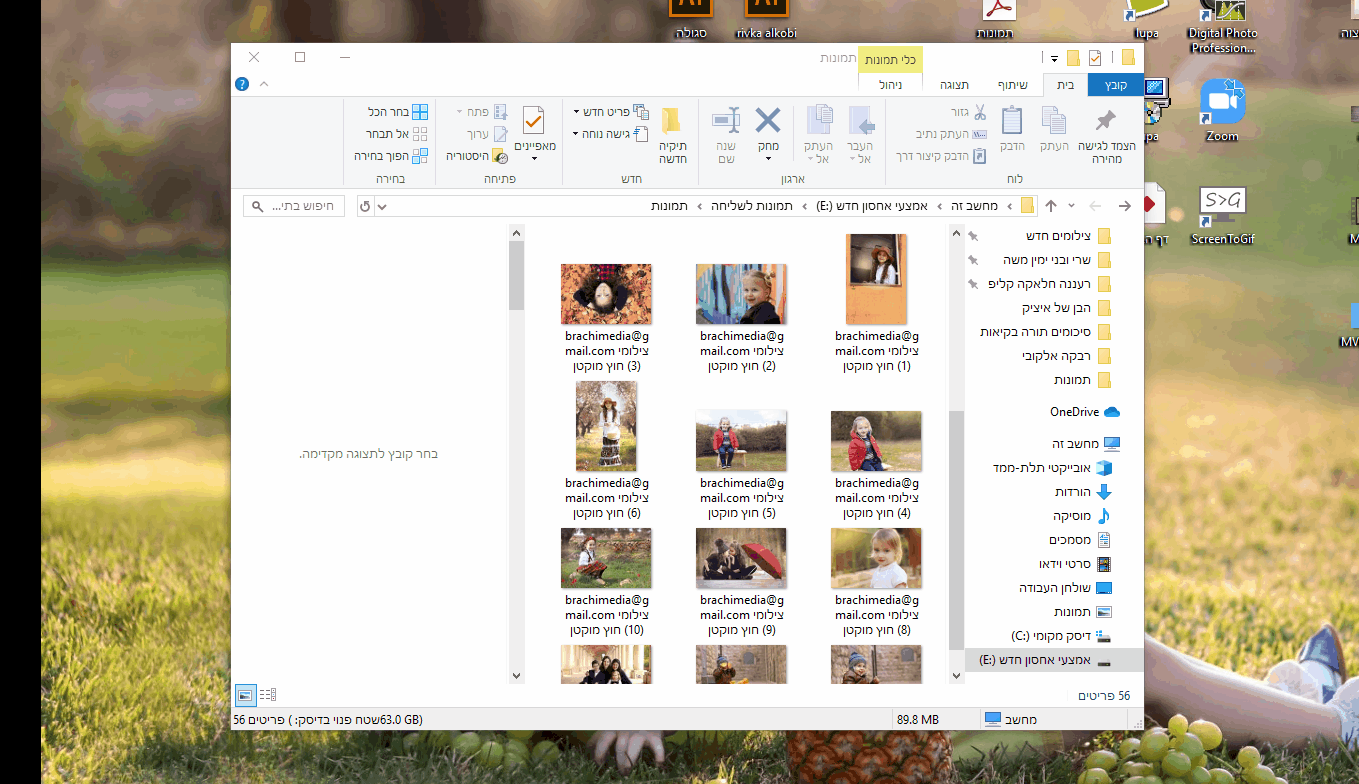The height and width of the screenshot is (784, 1359).
Task: Switch to the Share (שיתוף) tab
Action: pyautogui.click(x=1012, y=85)
